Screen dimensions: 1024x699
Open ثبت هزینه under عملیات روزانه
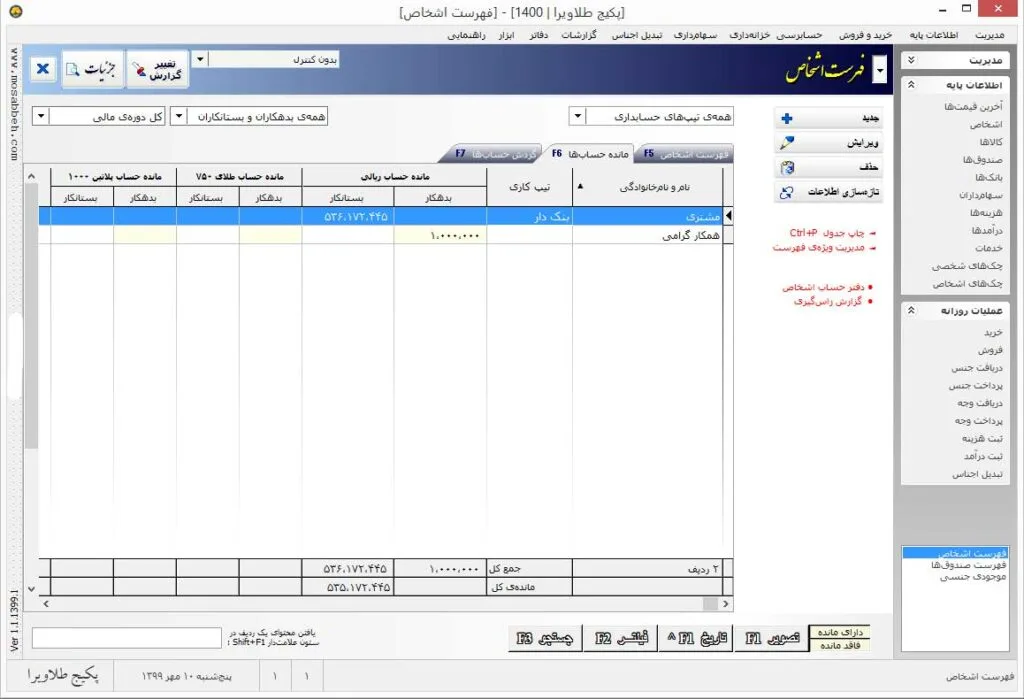point(982,438)
